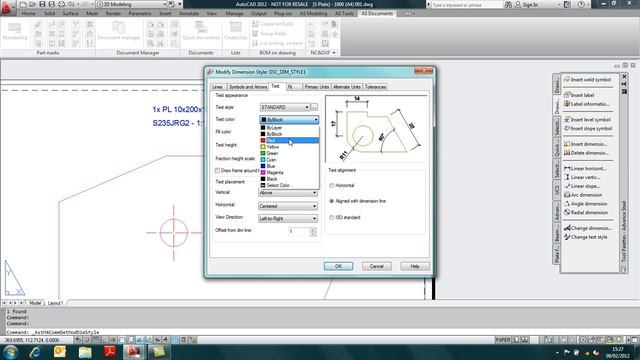Choose Delete dimension tool in palette
Viewport: 640px width, 360px height.
[x=586, y=153]
